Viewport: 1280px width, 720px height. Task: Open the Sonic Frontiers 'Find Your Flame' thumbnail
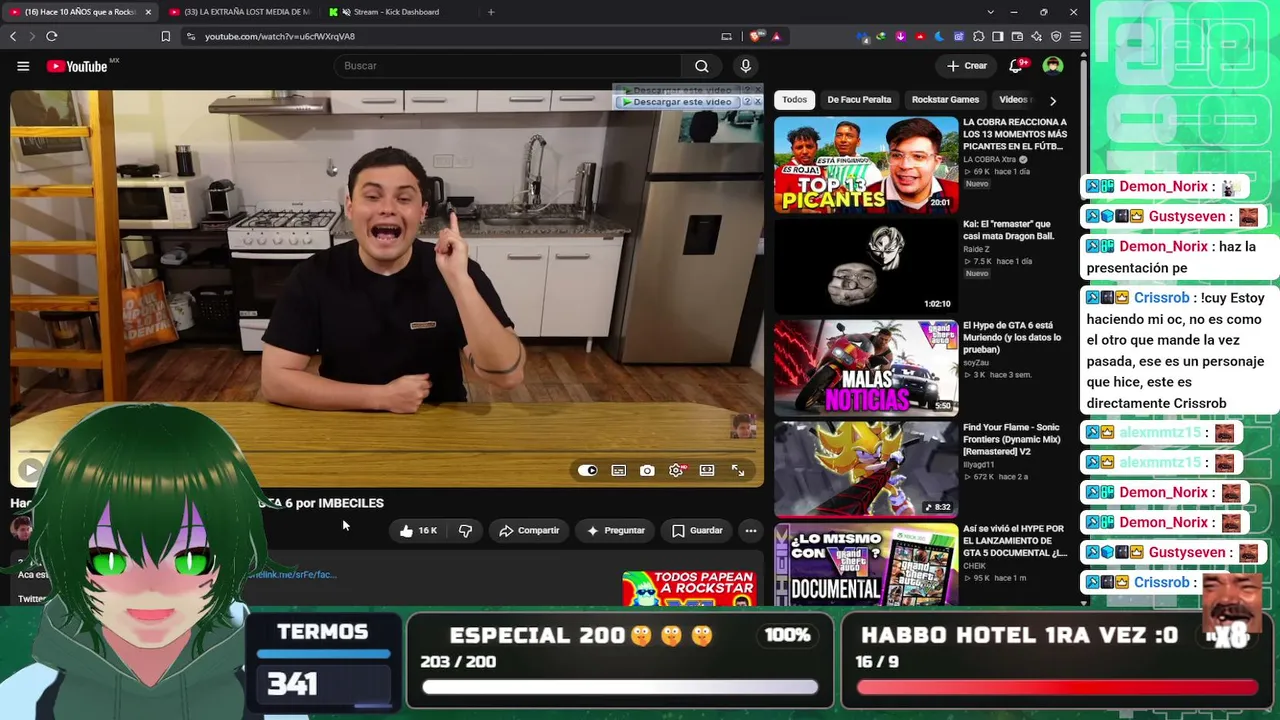tap(866, 469)
